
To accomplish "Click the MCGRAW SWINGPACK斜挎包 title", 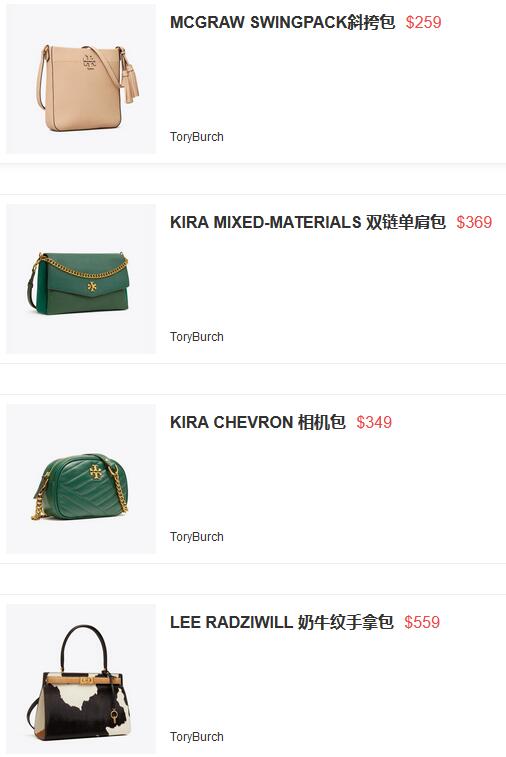I will pyautogui.click(x=282, y=22).
